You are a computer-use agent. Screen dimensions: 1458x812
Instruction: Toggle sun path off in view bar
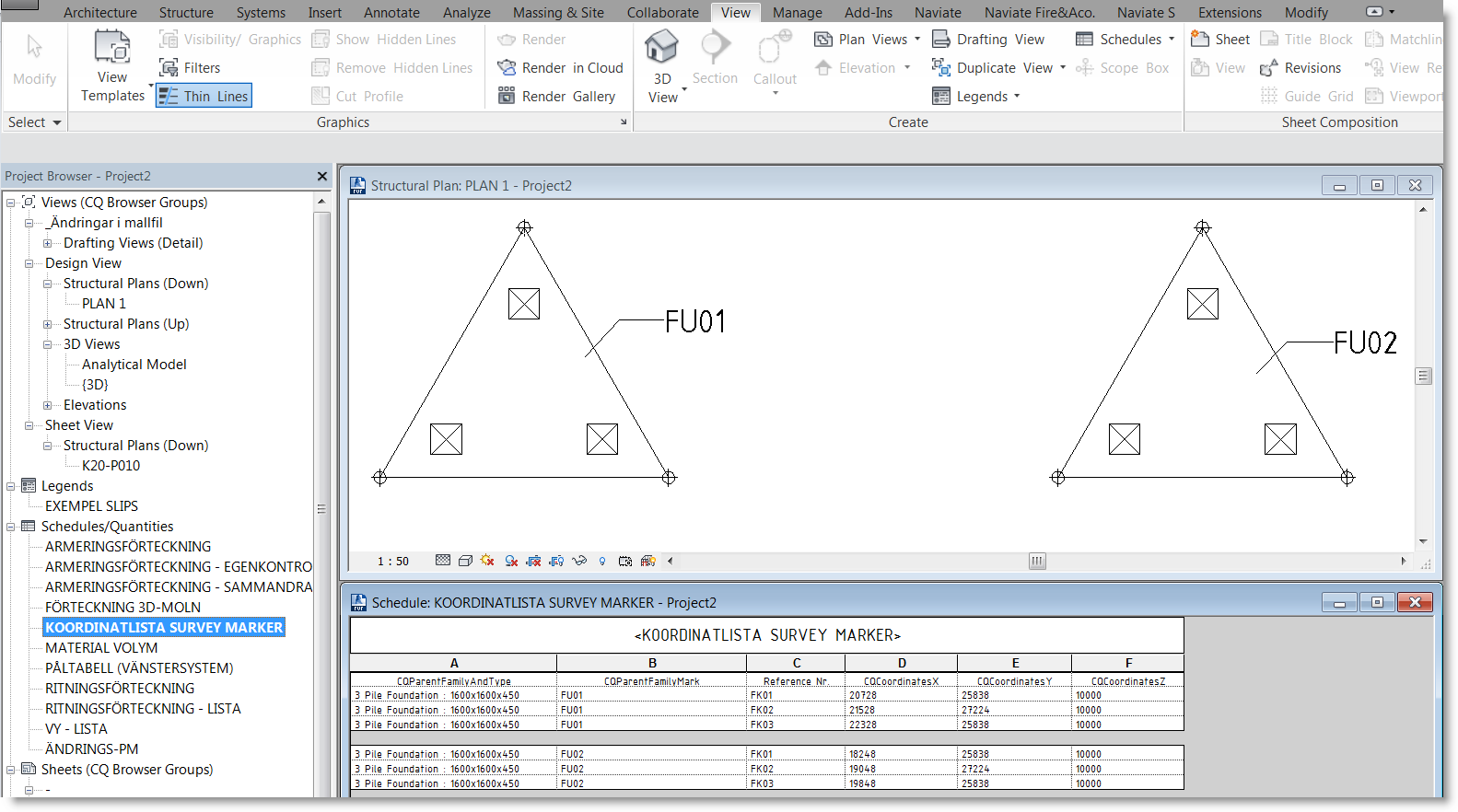(487, 561)
